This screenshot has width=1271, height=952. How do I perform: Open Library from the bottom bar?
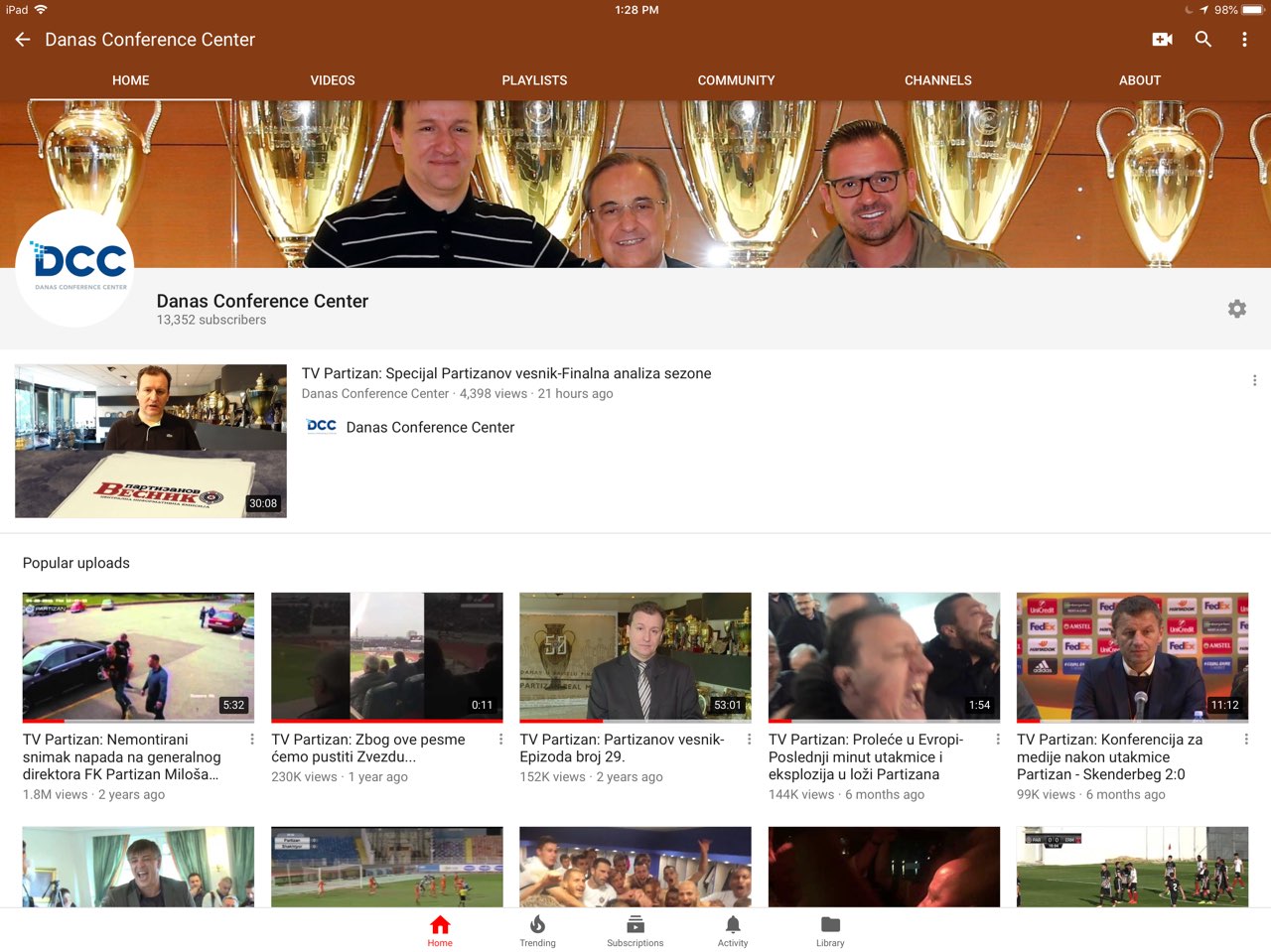point(830,931)
